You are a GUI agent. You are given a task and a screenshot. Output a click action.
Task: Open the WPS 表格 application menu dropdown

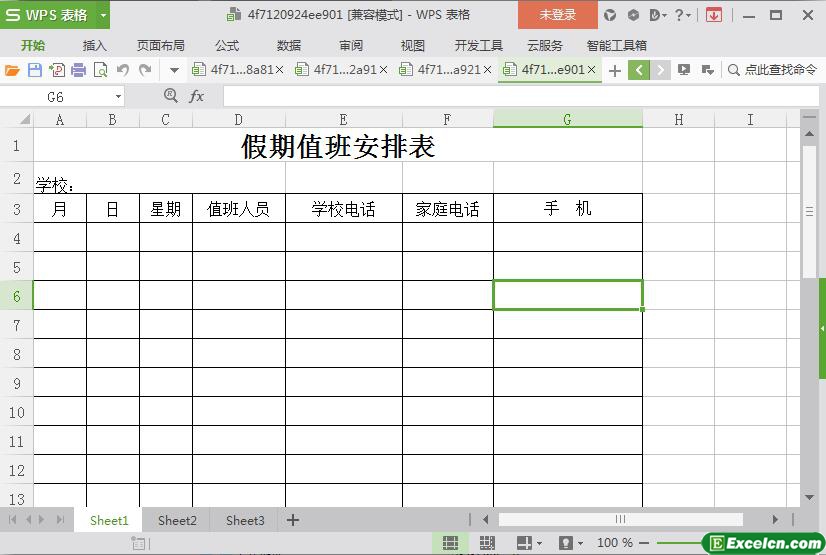(x=103, y=15)
